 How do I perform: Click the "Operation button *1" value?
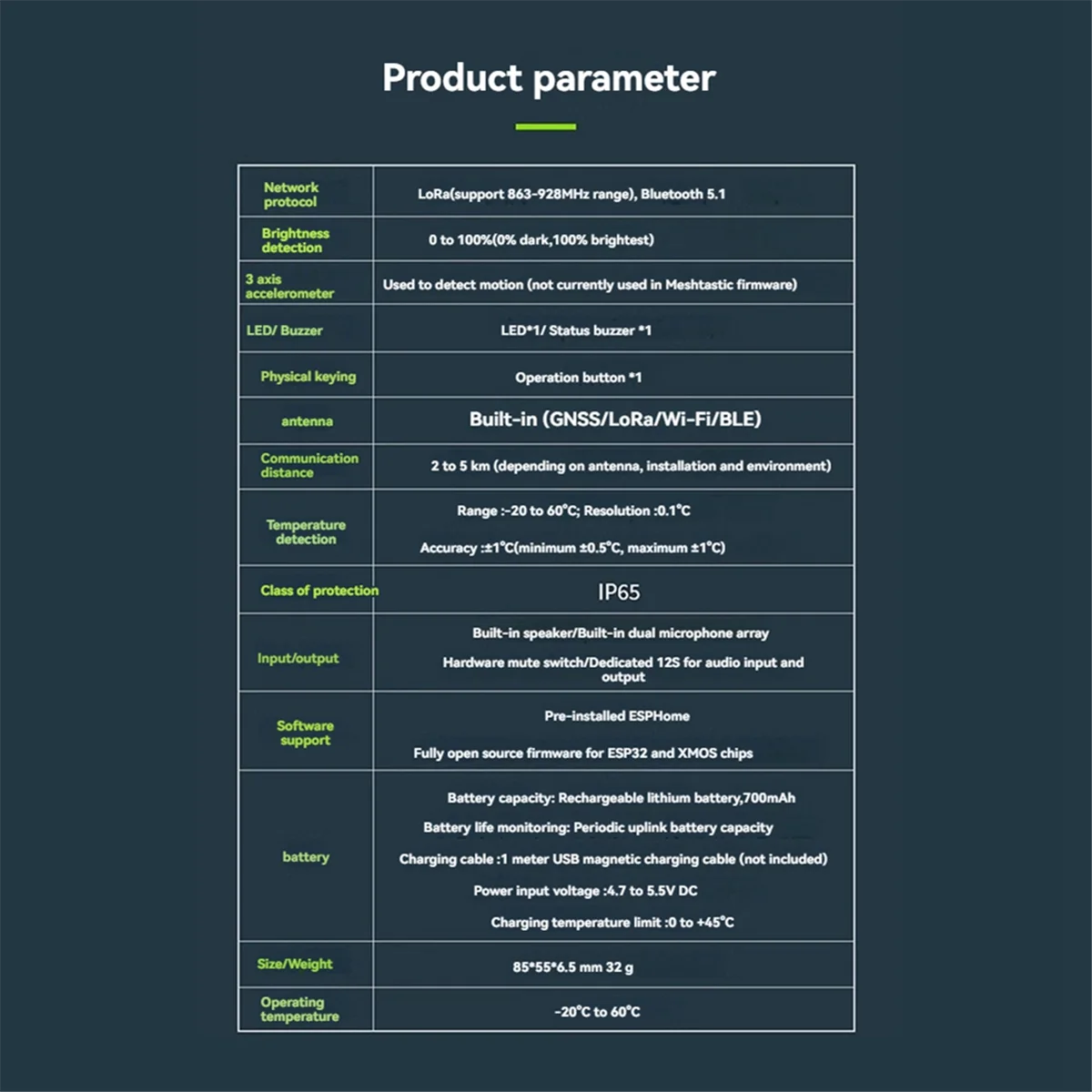click(578, 378)
